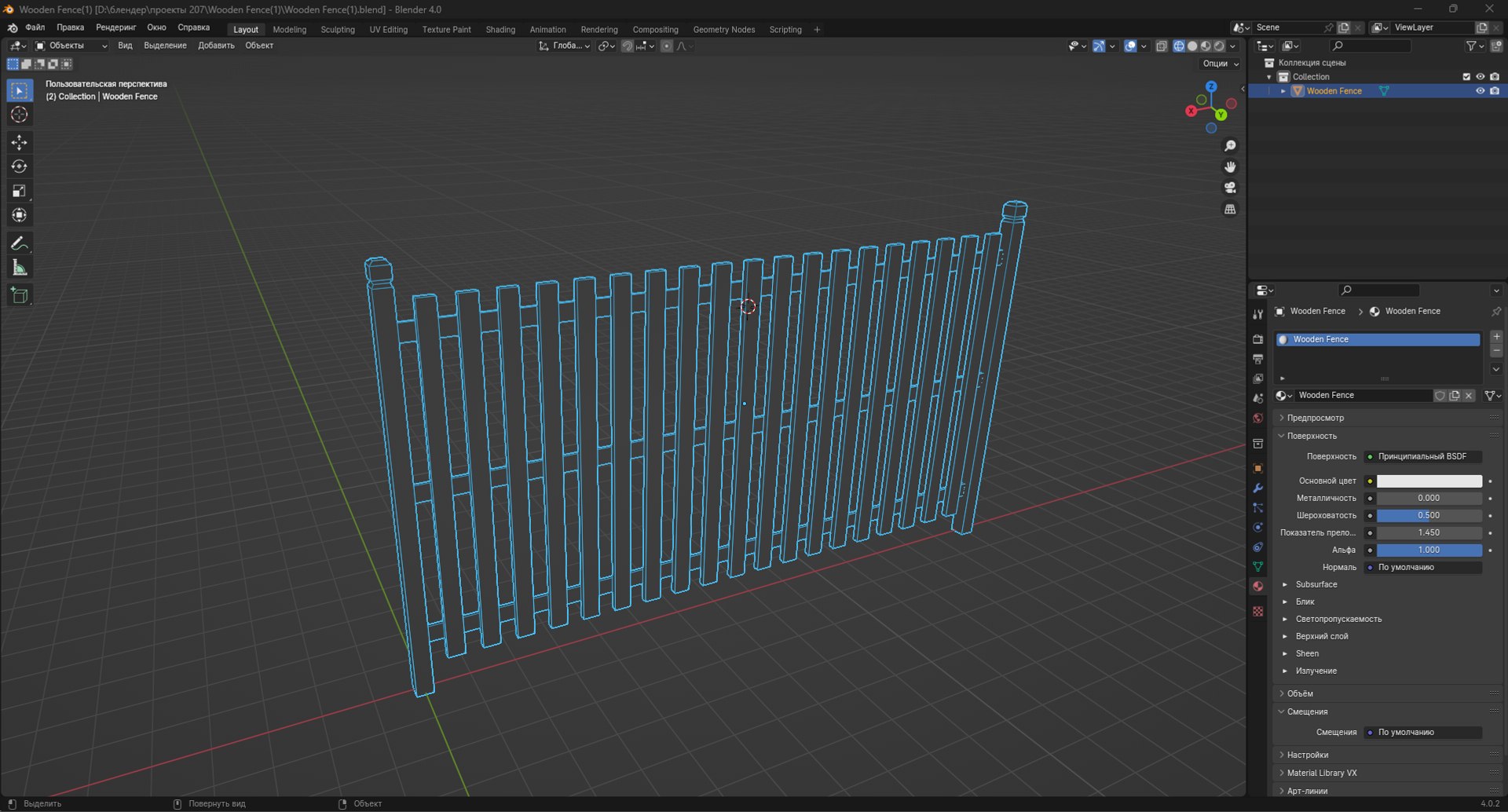The image size is (1508, 812).
Task: Open the Файл menu
Action: 35,27
